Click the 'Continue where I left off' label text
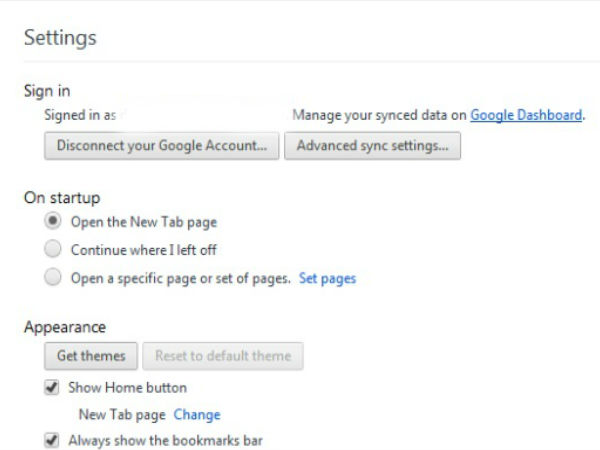Image resolution: width=600 pixels, height=450 pixels. click(143, 250)
